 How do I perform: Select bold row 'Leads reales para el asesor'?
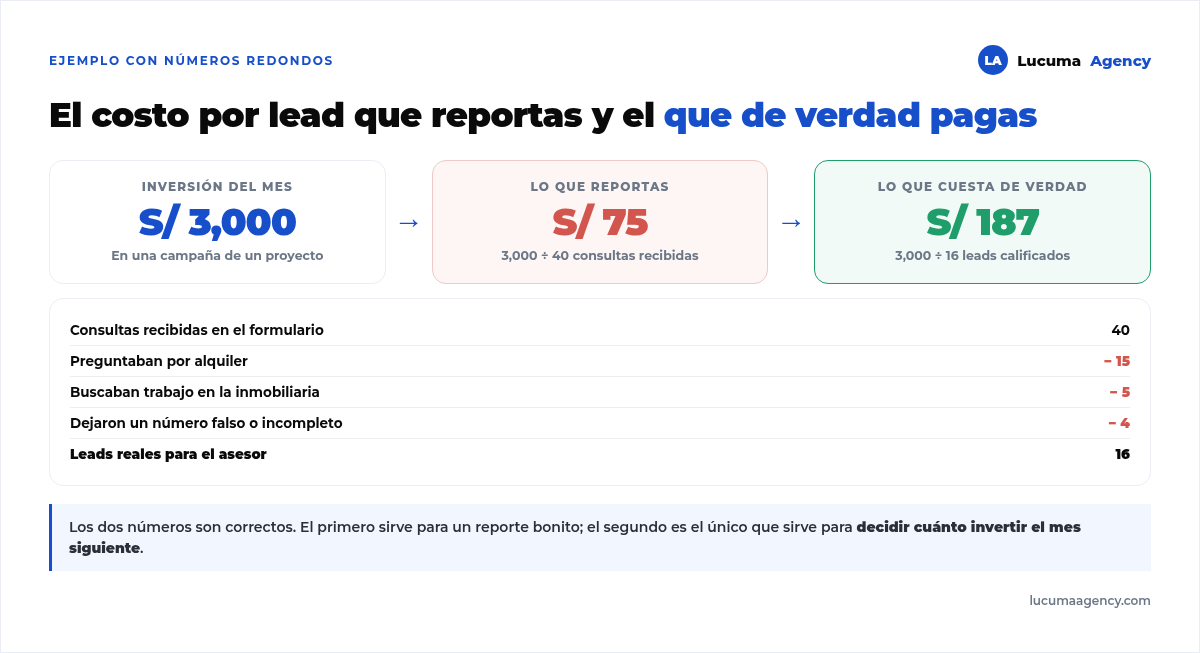pos(600,454)
